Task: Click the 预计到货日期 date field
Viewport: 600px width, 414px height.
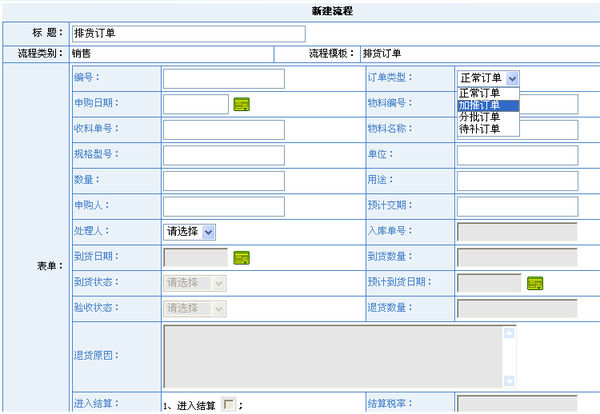Action: [x=489, y=283]
